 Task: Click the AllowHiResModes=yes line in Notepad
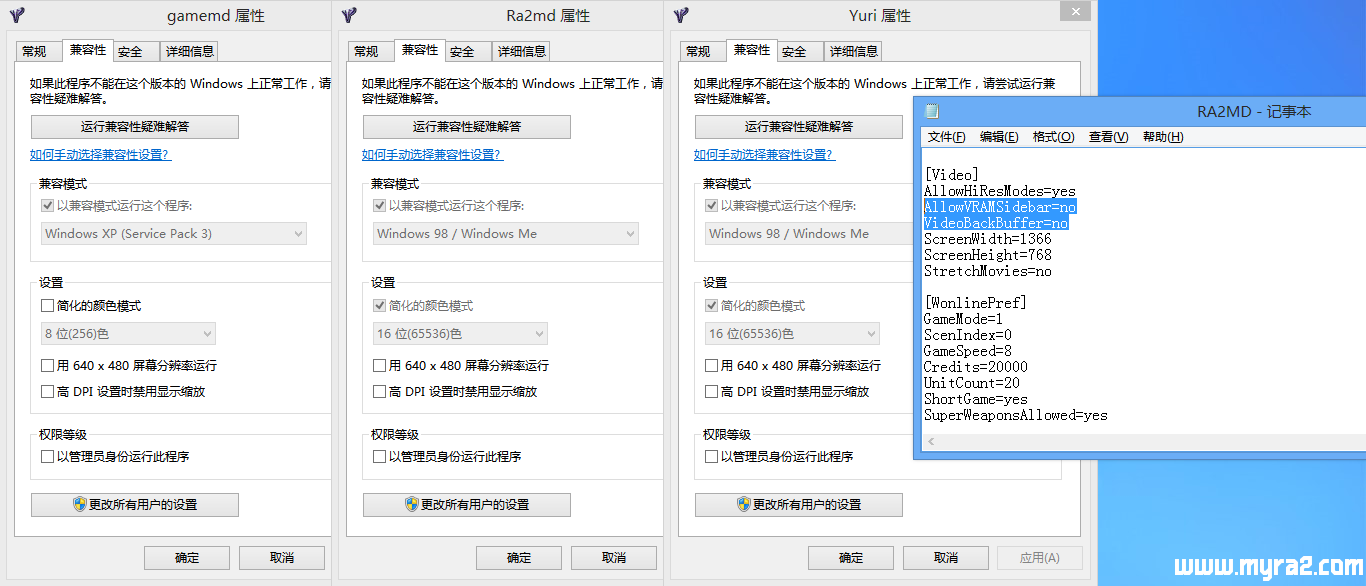pos(999,191)
